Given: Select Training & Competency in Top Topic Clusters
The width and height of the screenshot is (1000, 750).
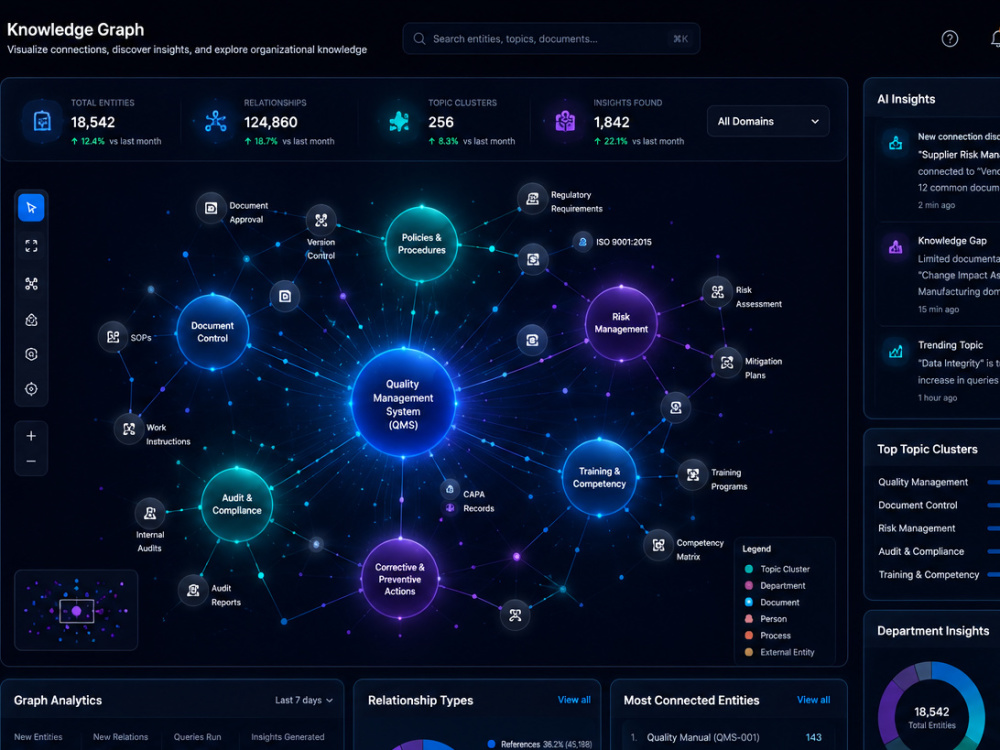Looking at the screenshot, I should pyautogui.click(x=929, y=575).
